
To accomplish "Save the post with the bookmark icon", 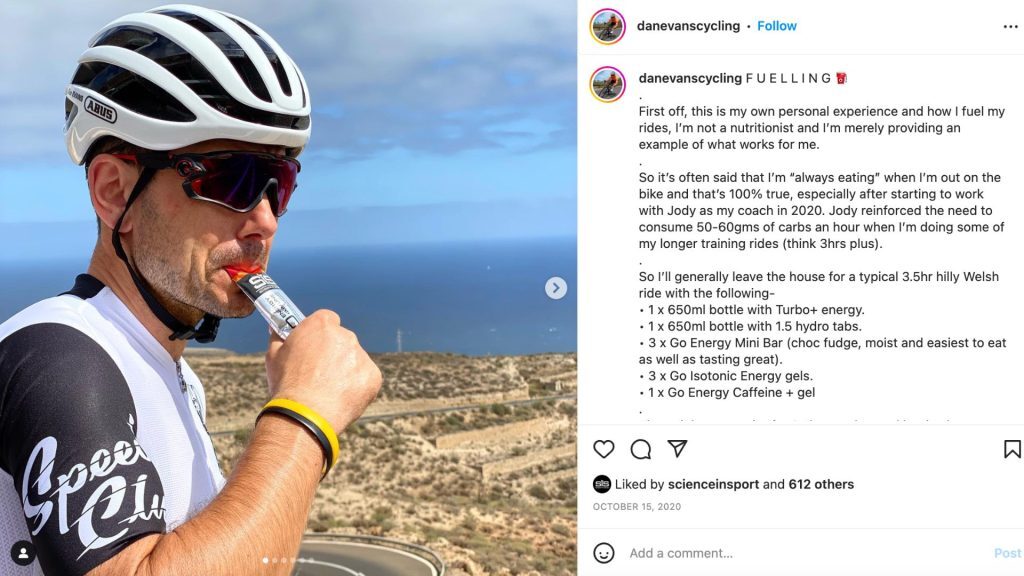I will coord(1012,449).
